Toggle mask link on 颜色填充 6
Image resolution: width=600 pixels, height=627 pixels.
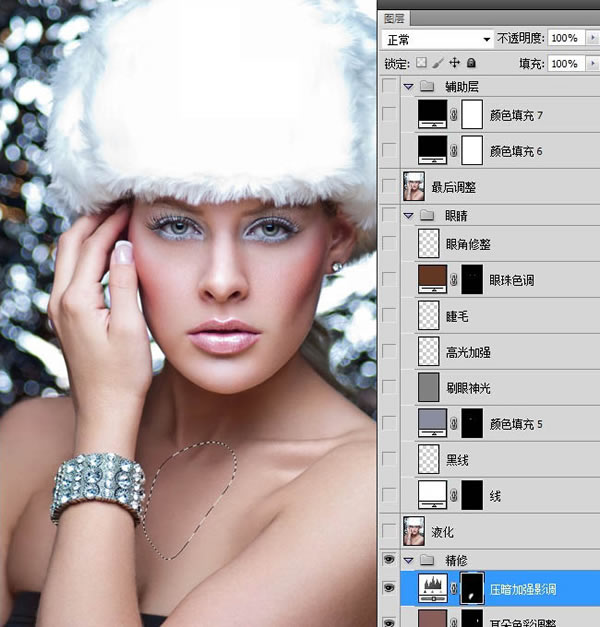(x=454, y=151)
